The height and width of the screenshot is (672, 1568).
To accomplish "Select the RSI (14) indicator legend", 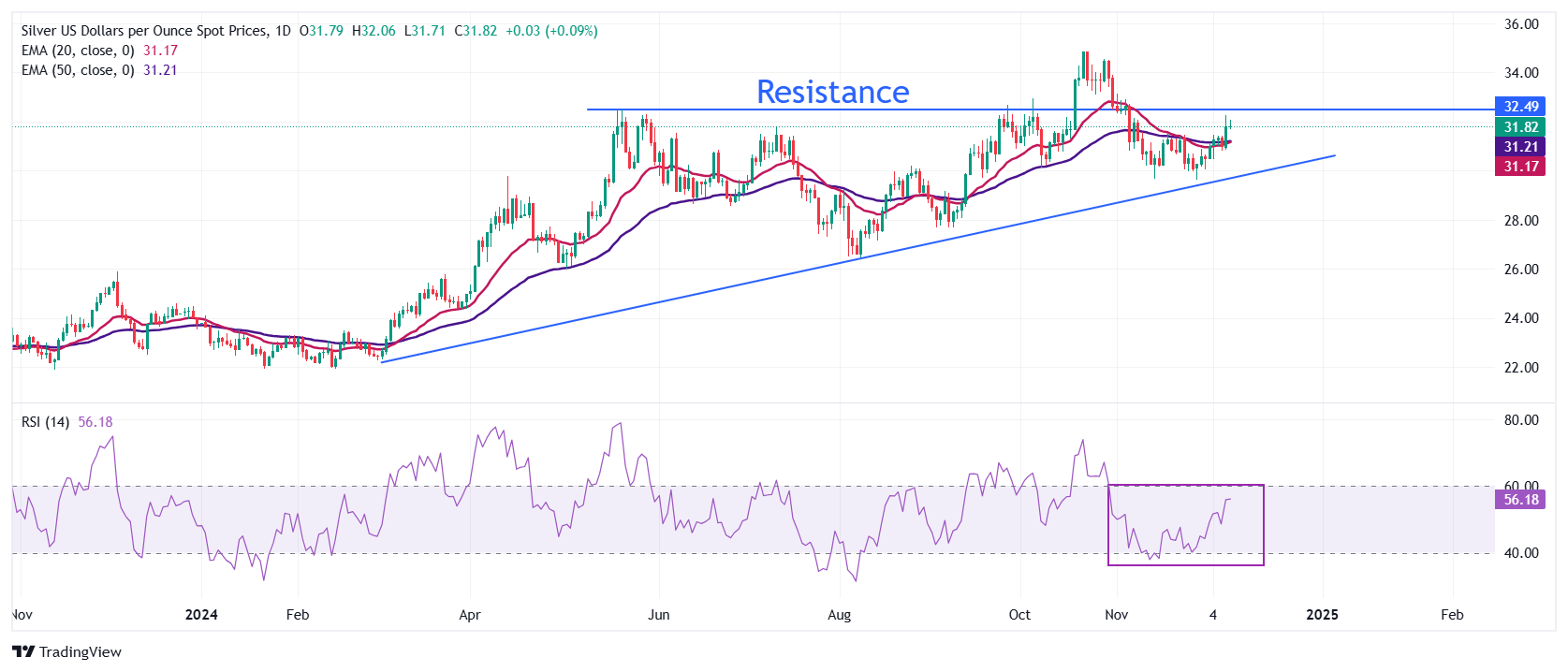I will (46, 422).
